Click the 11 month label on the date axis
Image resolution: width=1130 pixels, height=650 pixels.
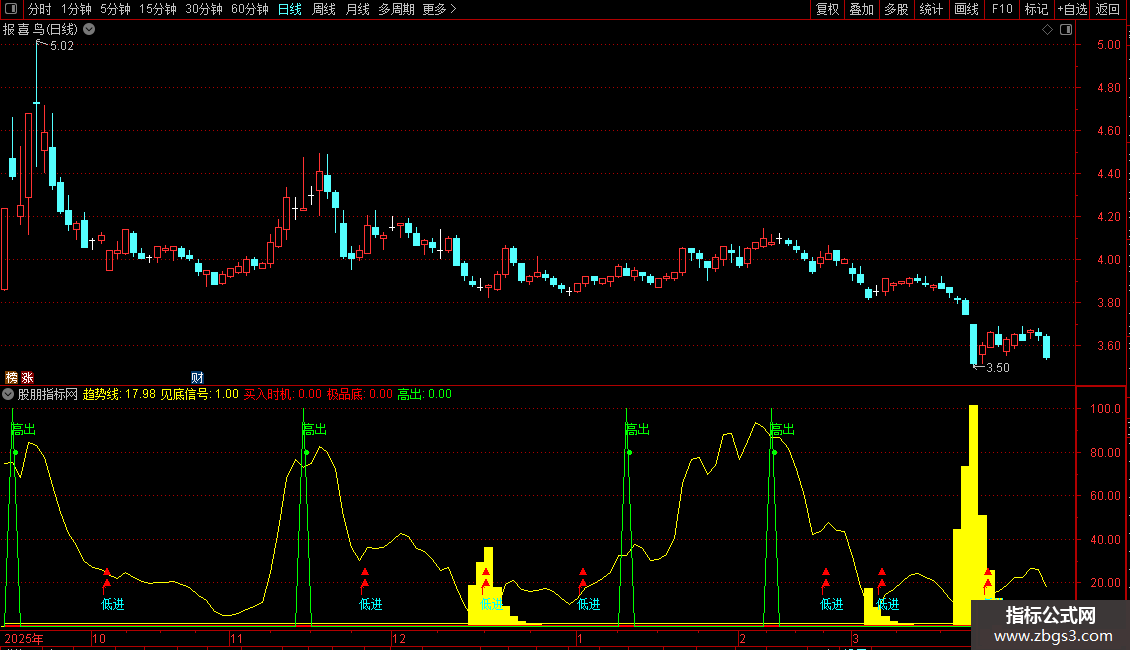point(236,638)
